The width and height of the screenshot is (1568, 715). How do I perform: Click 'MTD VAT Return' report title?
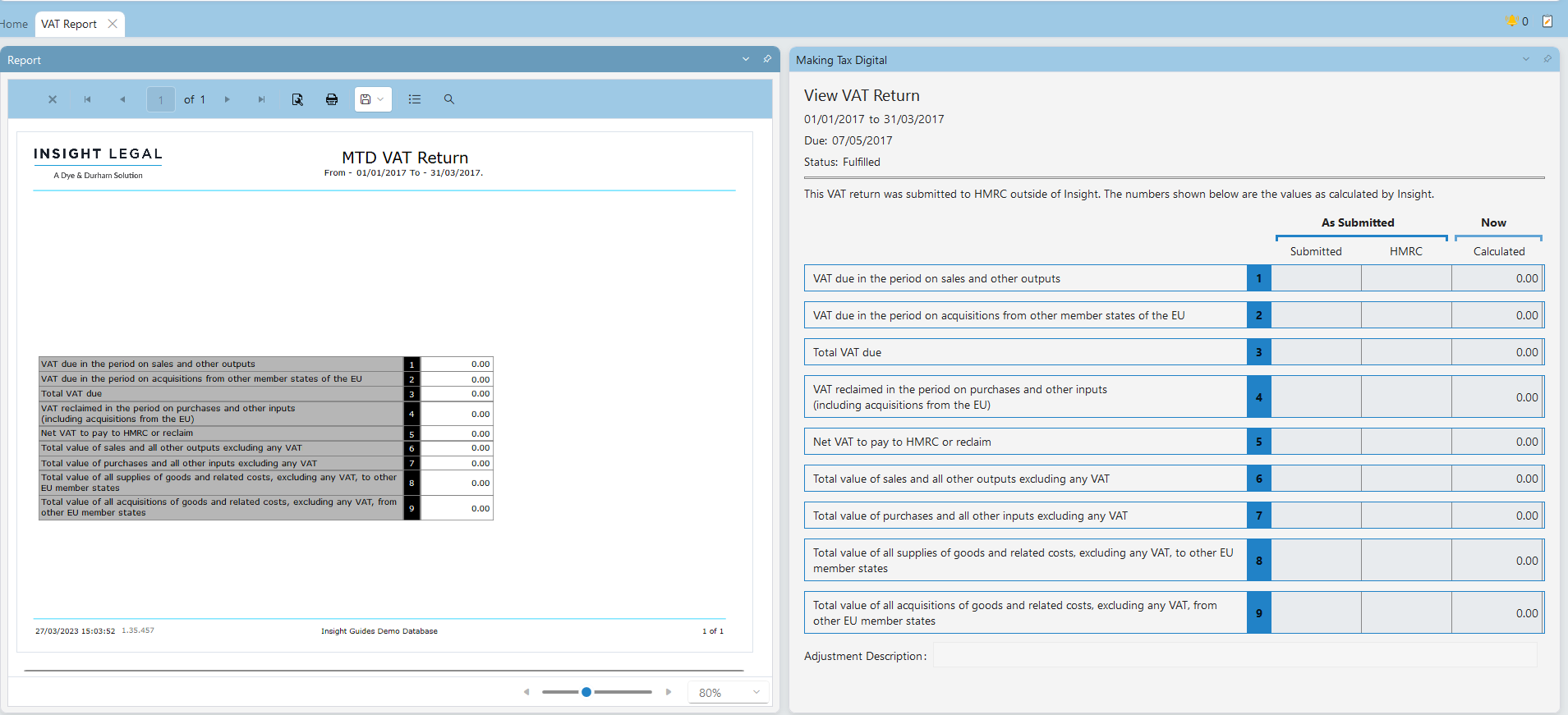(x=405, y=158)
